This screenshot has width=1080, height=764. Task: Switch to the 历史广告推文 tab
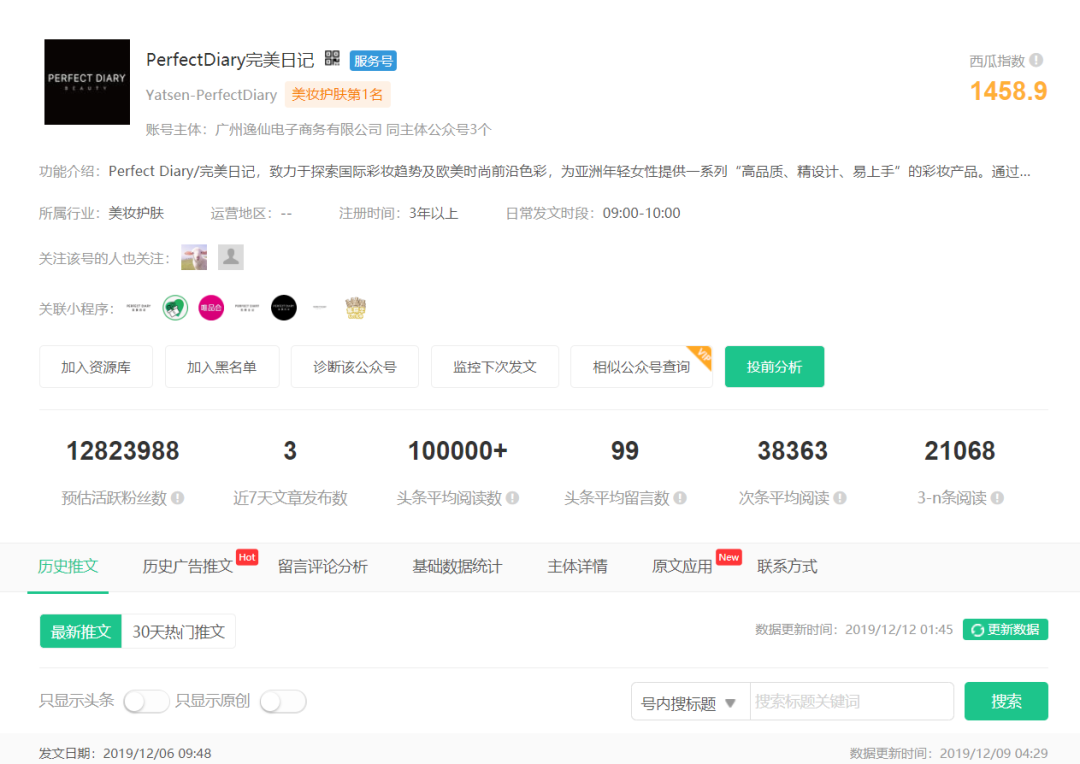(x=187, y=566)
